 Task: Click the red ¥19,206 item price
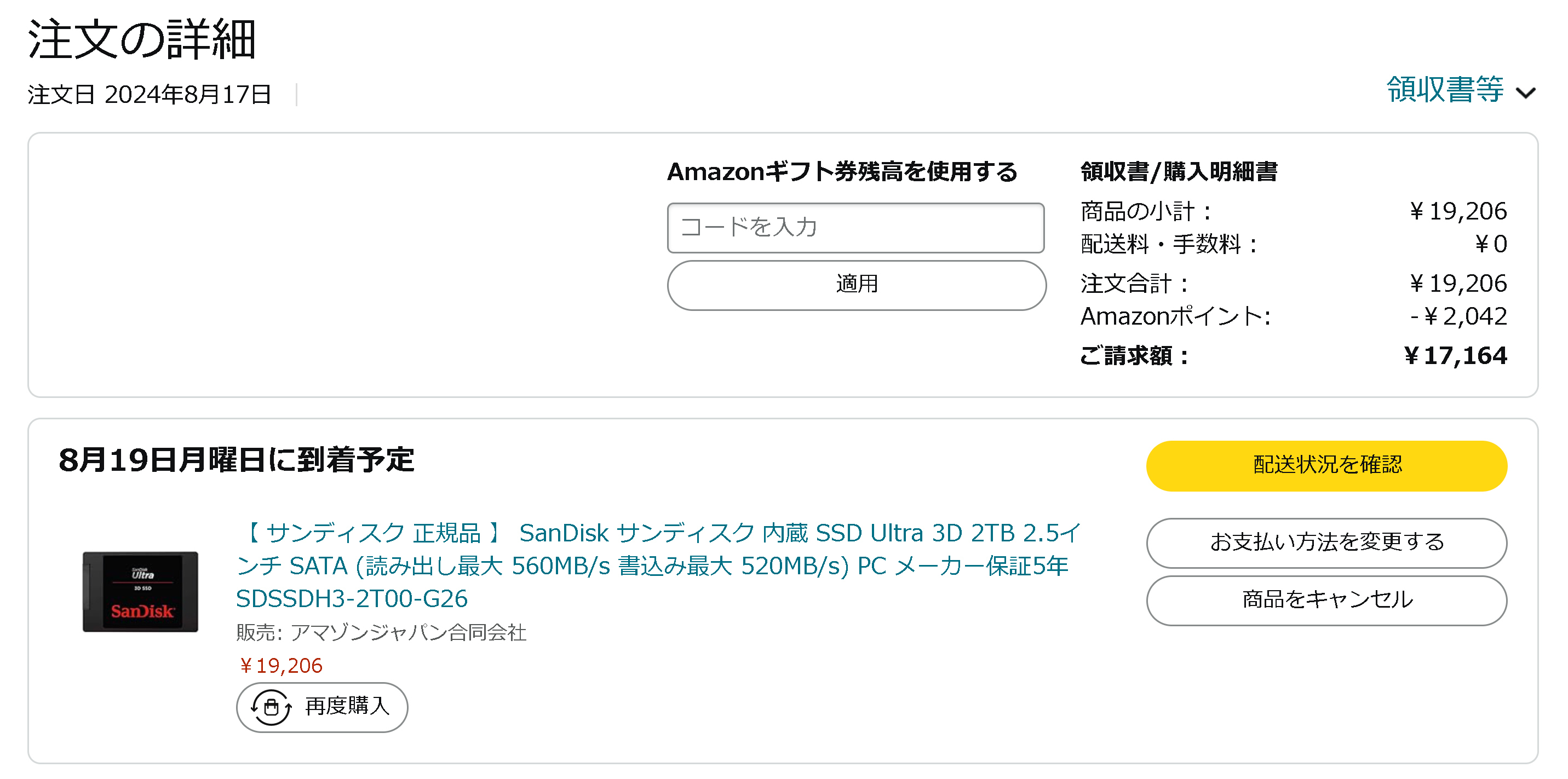coord(280,666)
